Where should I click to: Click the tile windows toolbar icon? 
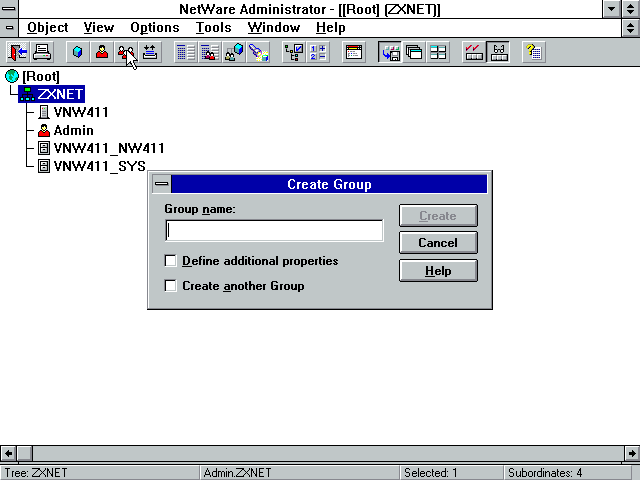[x=438, y=52]
